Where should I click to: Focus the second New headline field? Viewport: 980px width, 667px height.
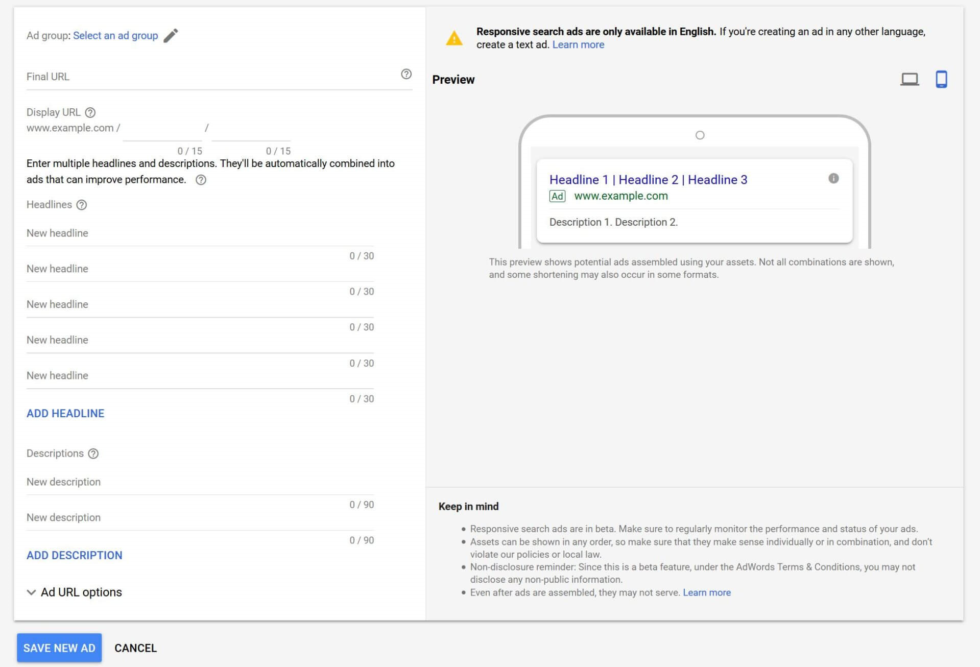pos(200,269)
